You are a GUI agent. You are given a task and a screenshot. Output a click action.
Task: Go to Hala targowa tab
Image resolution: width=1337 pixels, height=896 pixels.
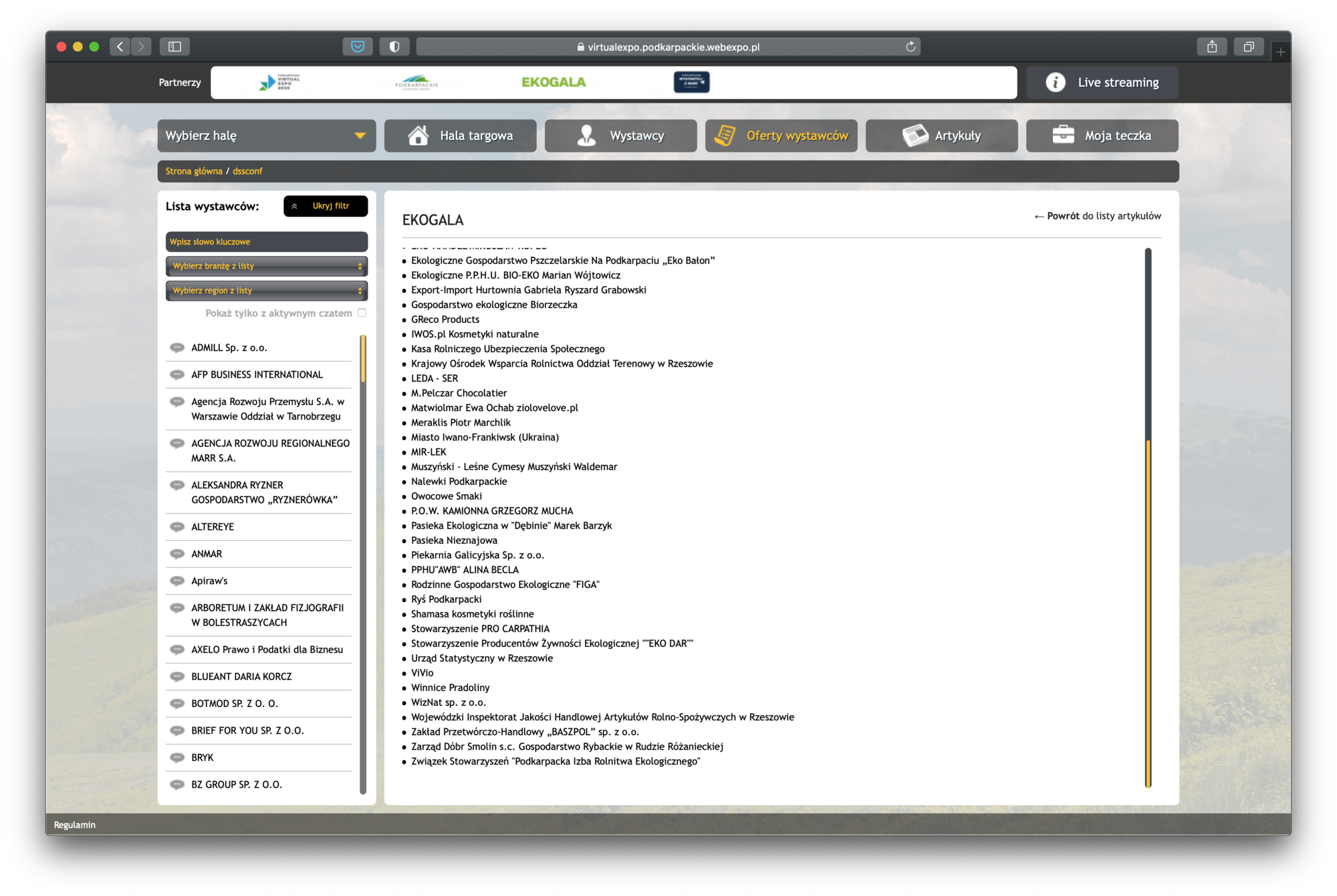pyautogui.click(x=460, y=136)
